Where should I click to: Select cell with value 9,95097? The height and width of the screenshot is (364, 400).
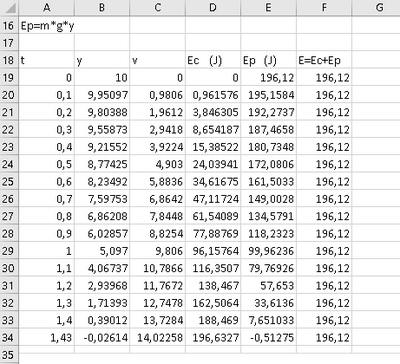pyautogui.click(x=102, y=95)
